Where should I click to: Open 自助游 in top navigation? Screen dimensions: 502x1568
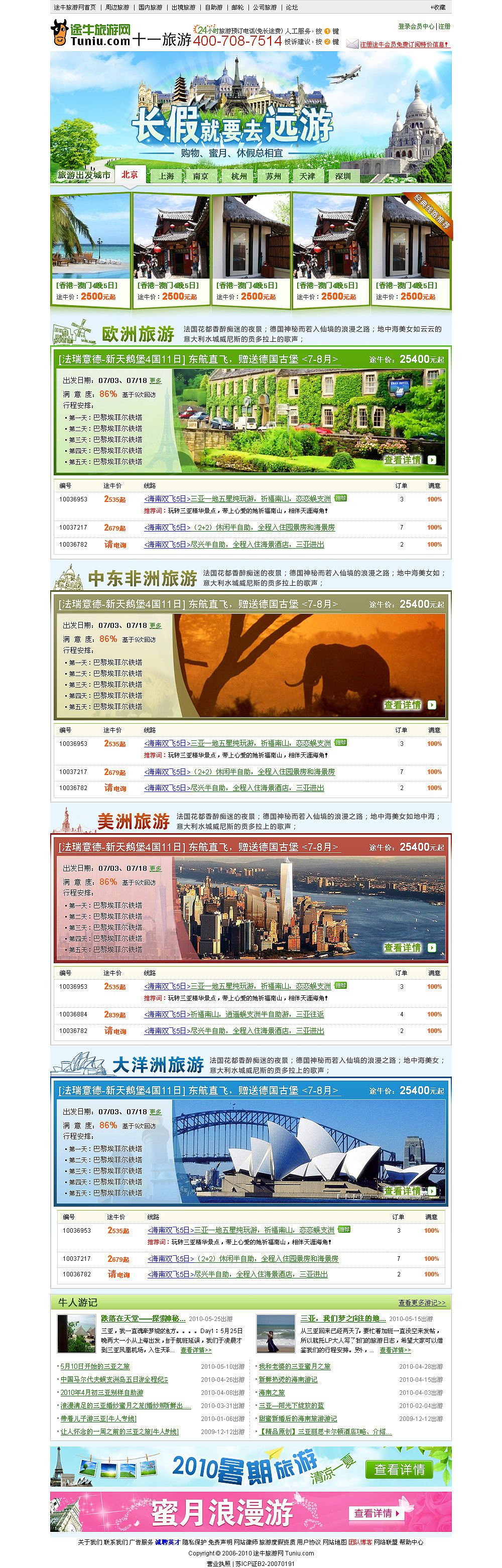[213, 8]
